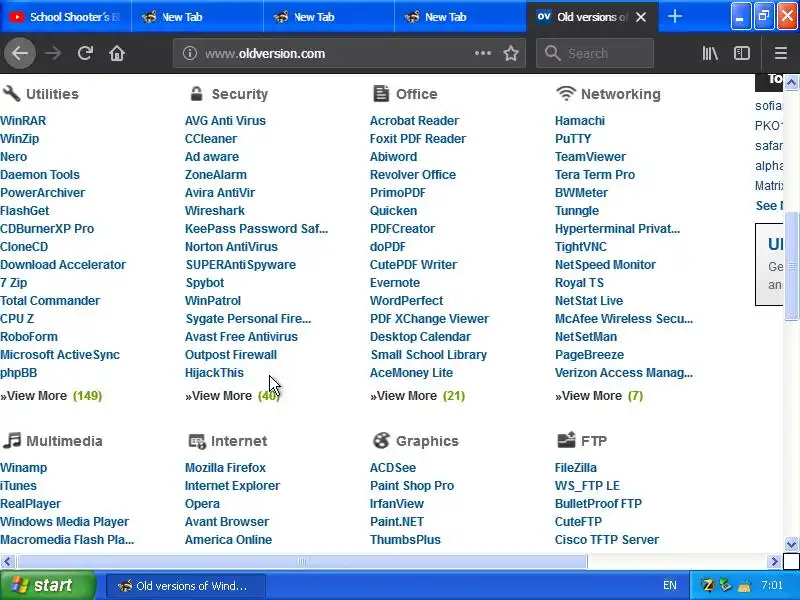Screen dimensions: 800x600
Task: Click the horizontal scrollbar thumb
Action: [x=302, y=562]
